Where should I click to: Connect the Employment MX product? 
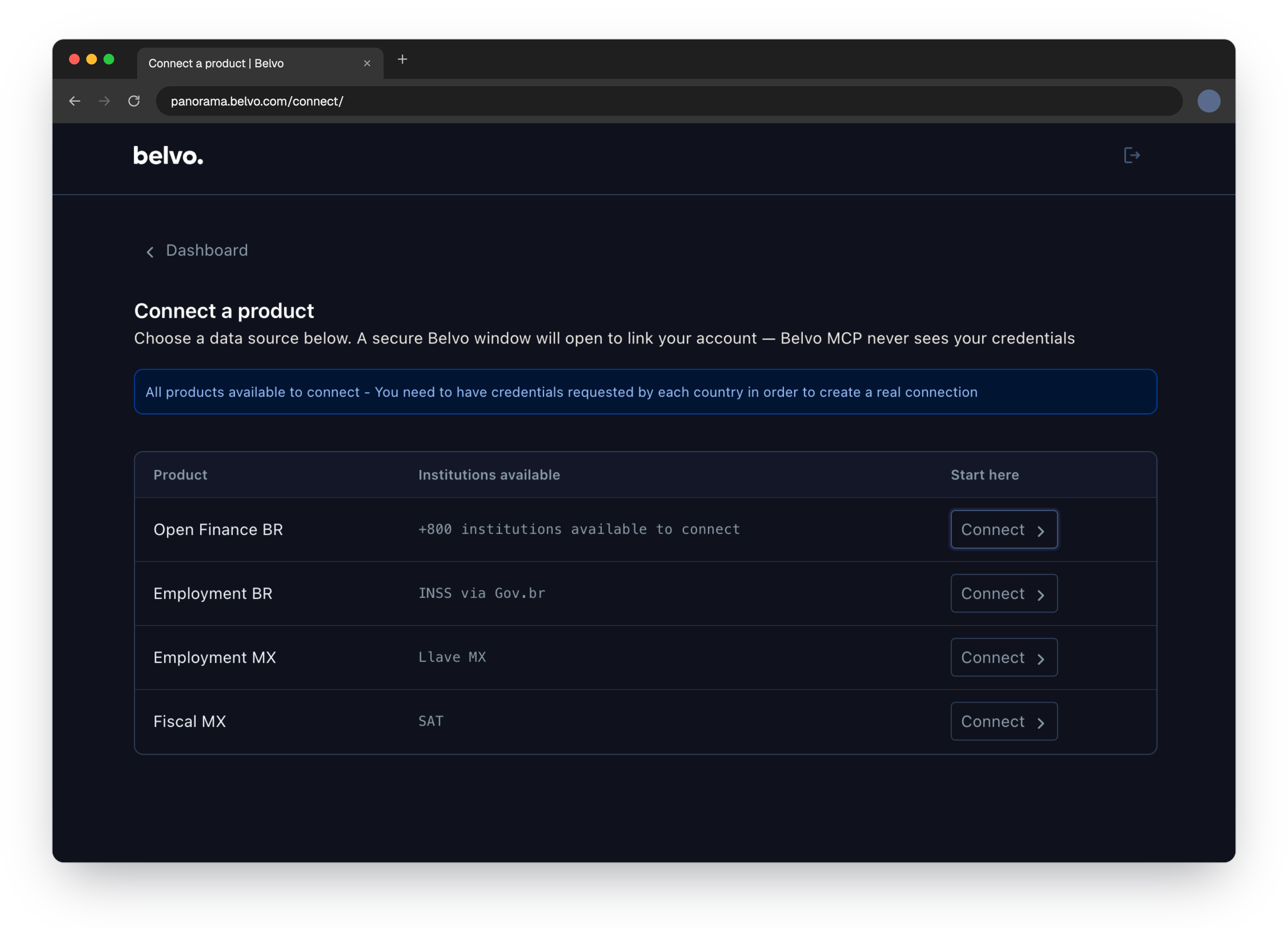1003,658
